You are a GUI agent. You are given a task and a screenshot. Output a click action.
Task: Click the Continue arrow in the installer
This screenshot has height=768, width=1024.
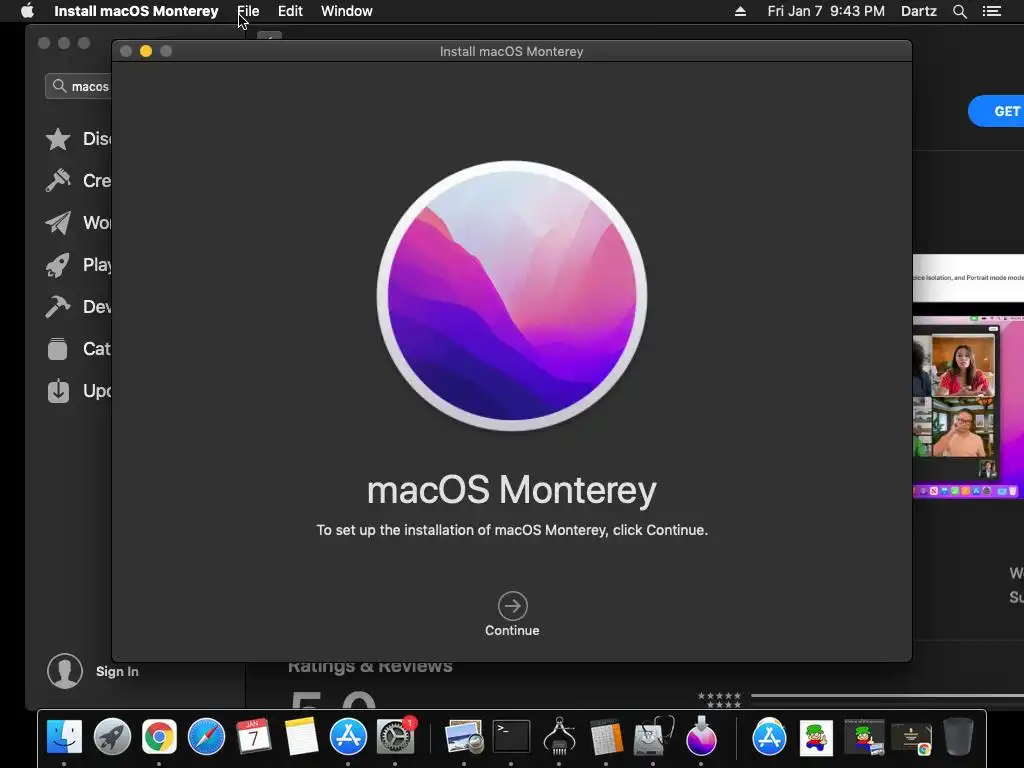[x=512, y=606]
